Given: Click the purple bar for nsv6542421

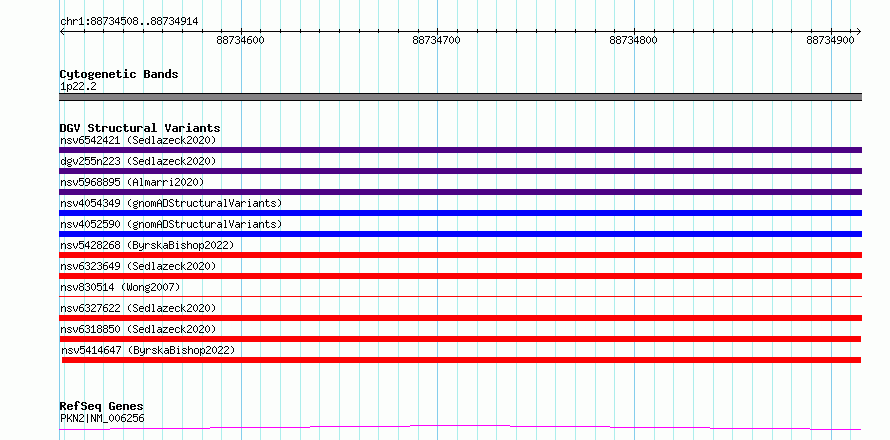Looking at the screenshot, I should point(460,150).
